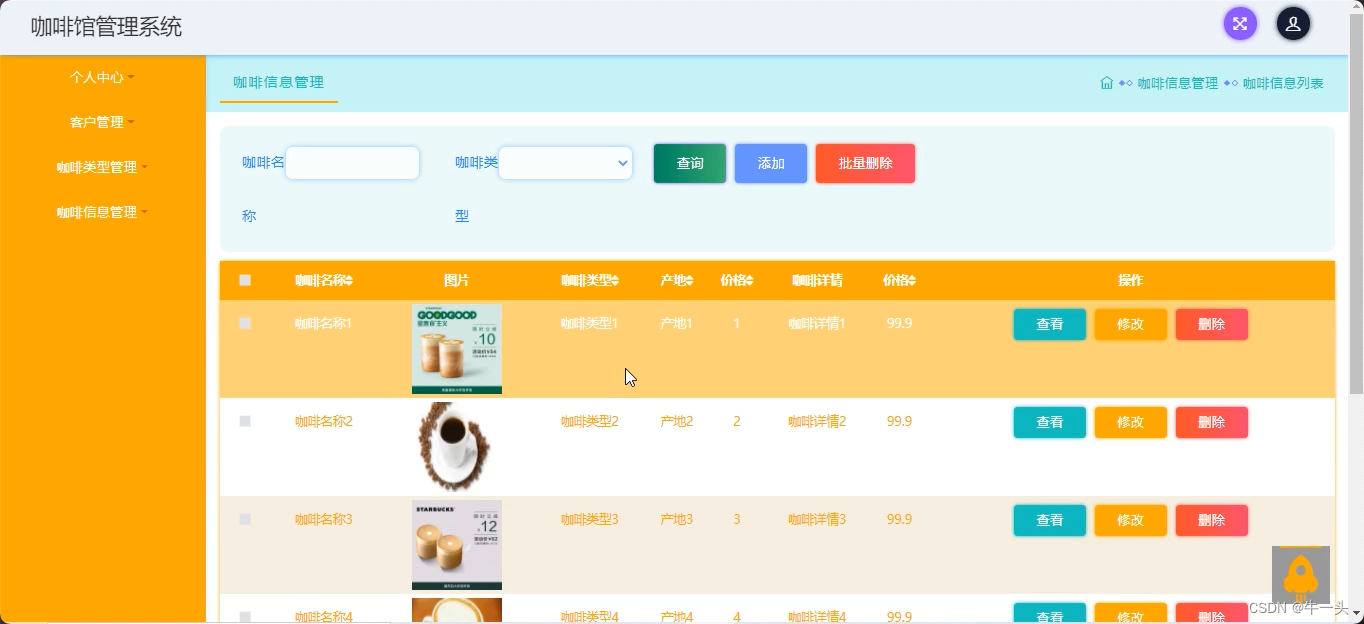Click the 咖啡馆管理系统 title

tap(106, 27)
